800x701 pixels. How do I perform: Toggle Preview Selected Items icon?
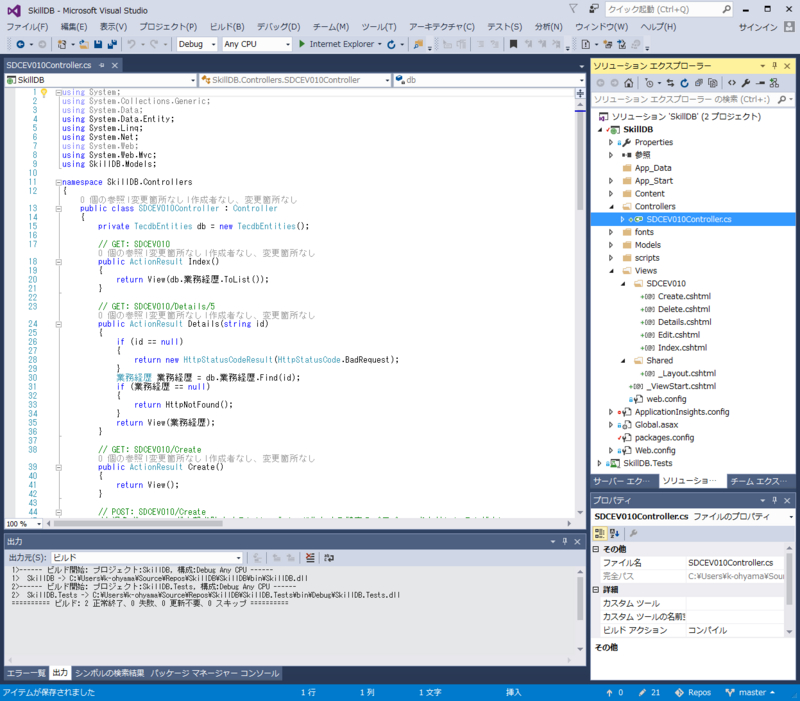click(x=760, y=83)
